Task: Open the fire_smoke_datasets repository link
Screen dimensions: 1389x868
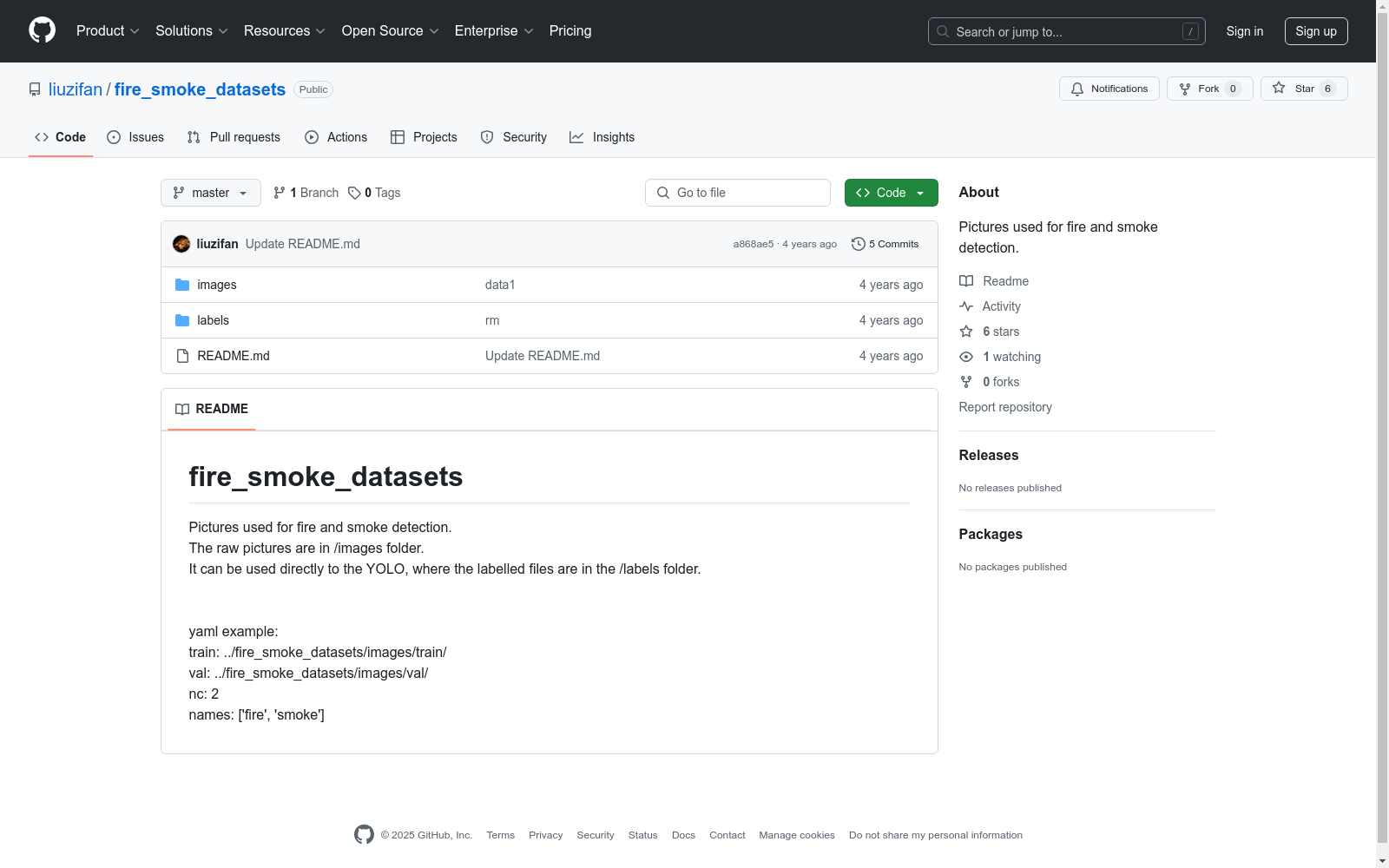Action: 200,89
